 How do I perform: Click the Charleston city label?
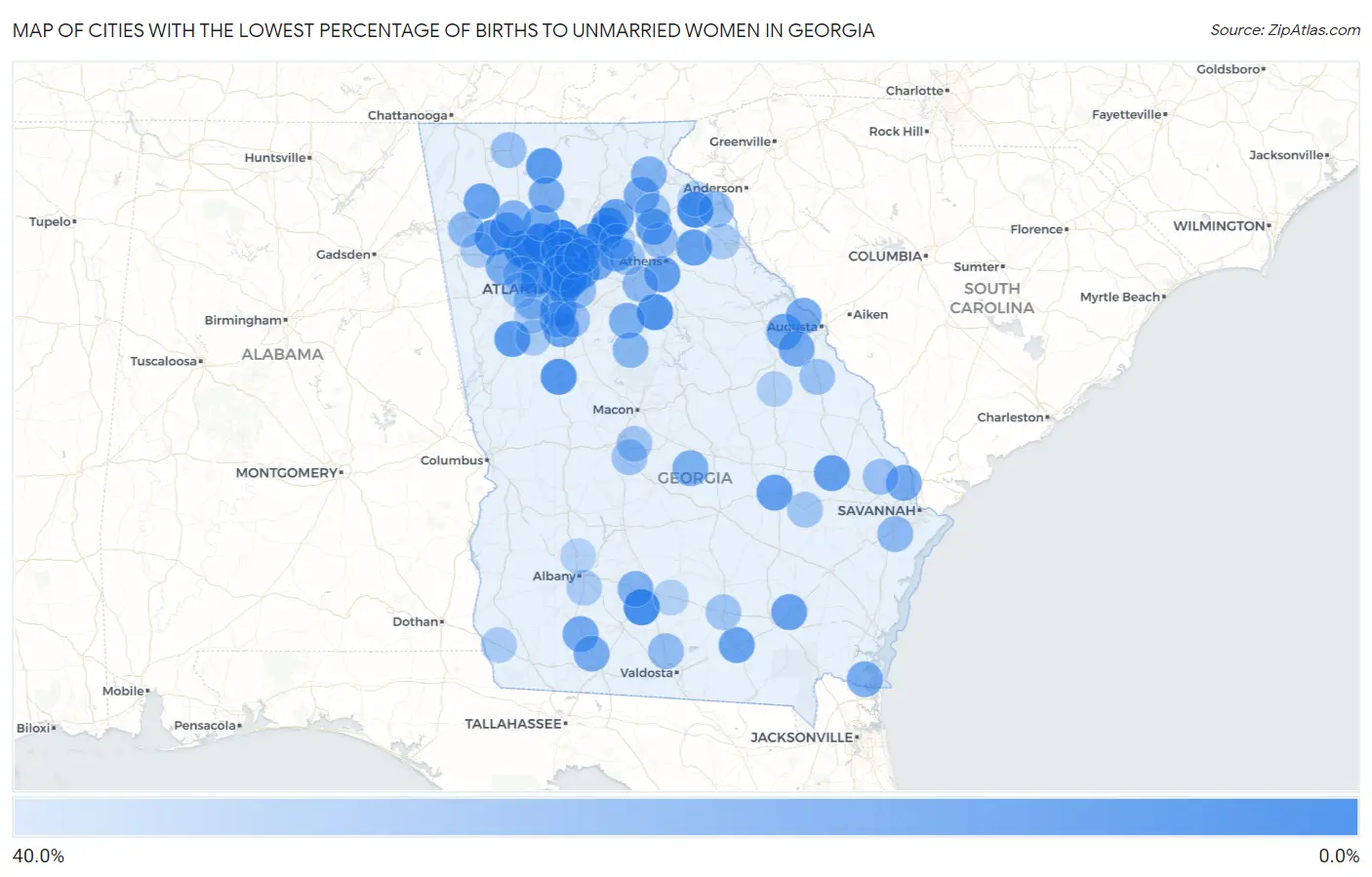(1010, 417)
